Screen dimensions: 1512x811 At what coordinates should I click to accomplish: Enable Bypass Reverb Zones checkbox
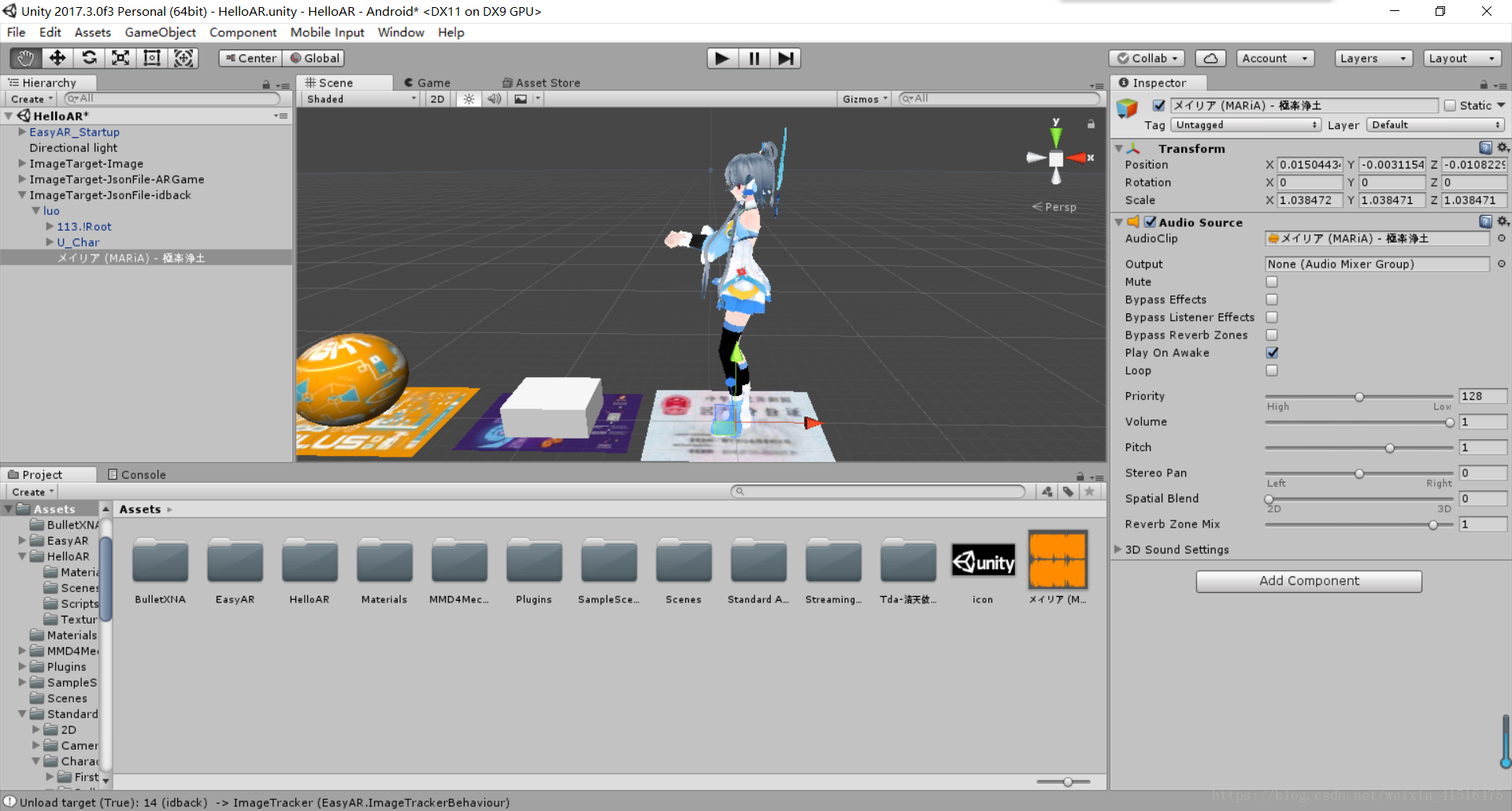tap(1272, 335)
